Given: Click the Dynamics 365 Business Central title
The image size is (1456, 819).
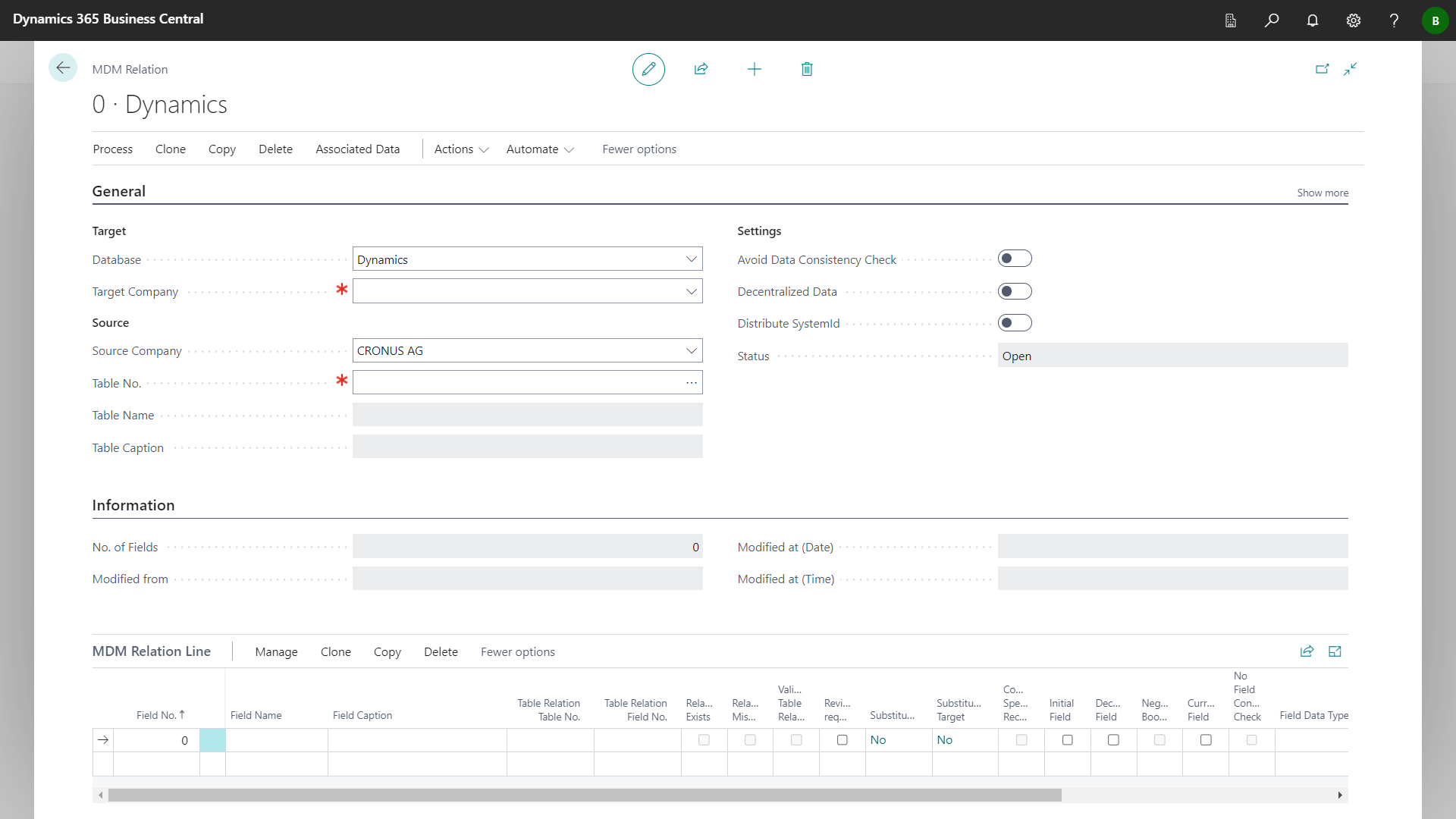Looking at the screenshot, I should pos(108,19).
